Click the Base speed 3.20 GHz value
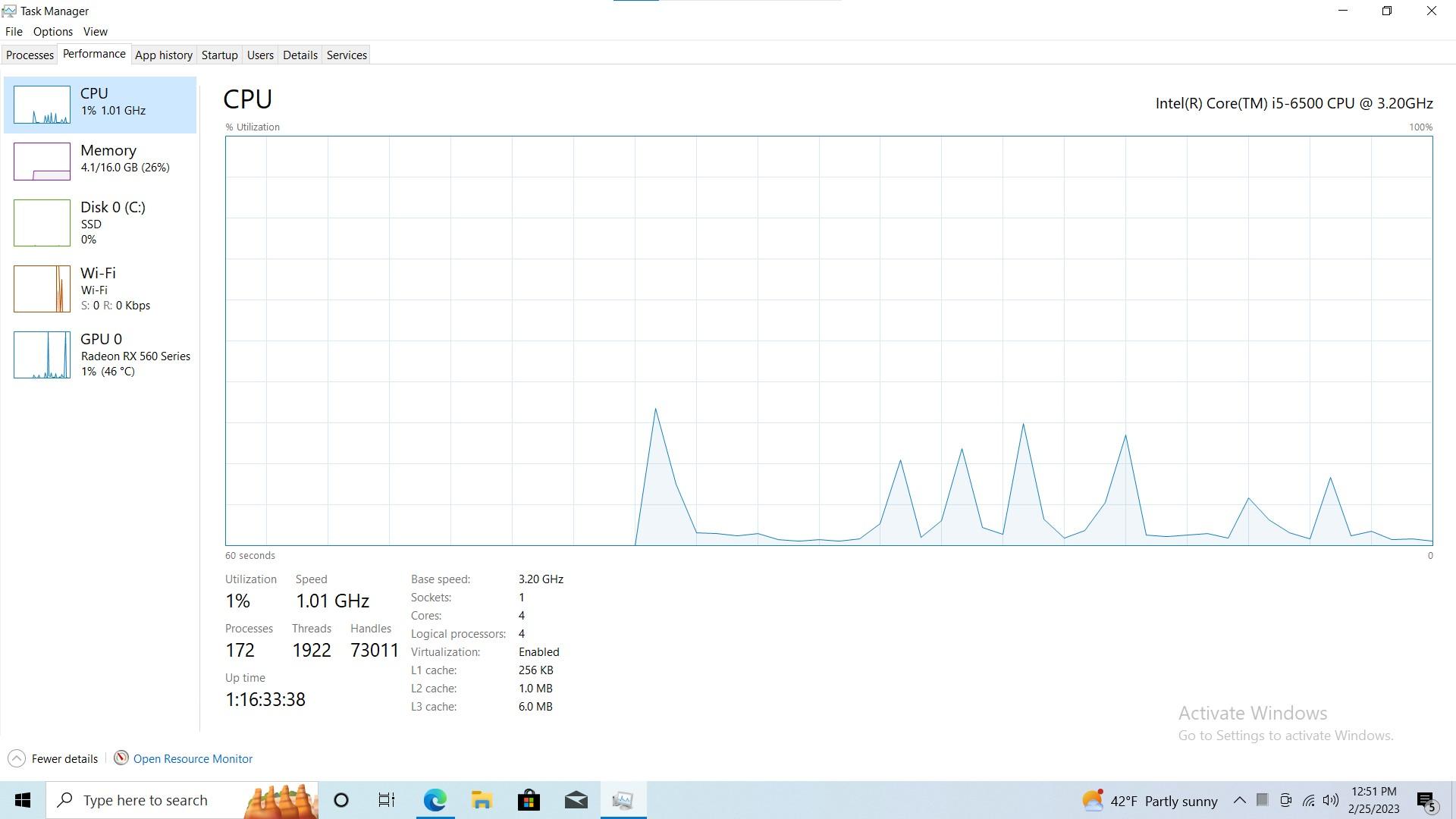The height and width of the screenshot is (819, 1456). tap(541, 579)
